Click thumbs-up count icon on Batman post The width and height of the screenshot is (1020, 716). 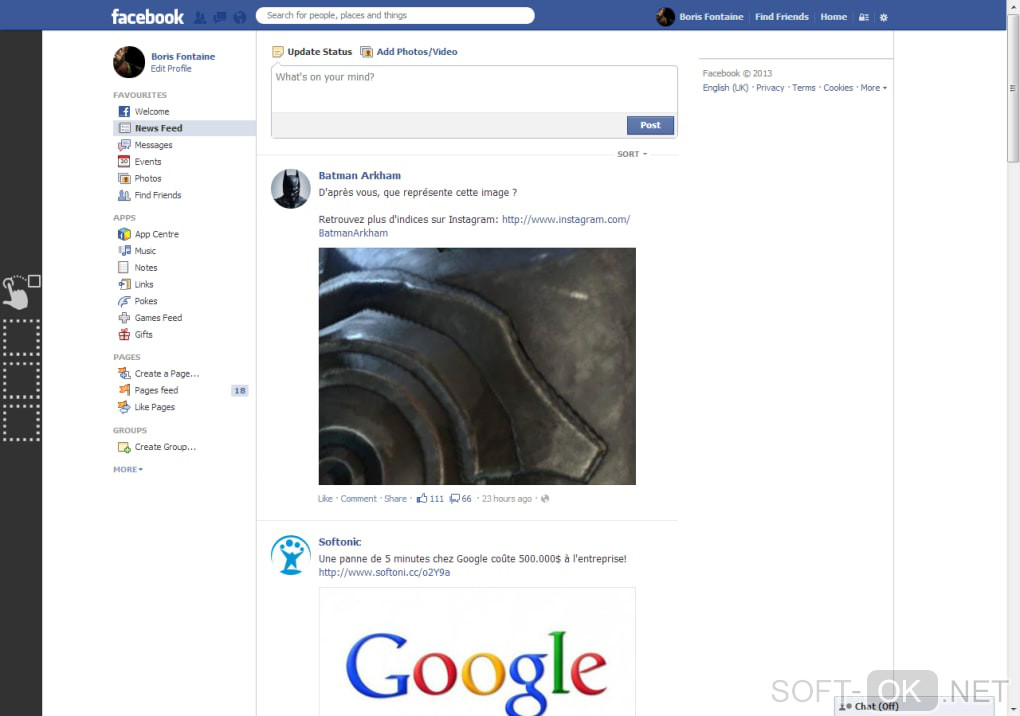tap(422, 498)
